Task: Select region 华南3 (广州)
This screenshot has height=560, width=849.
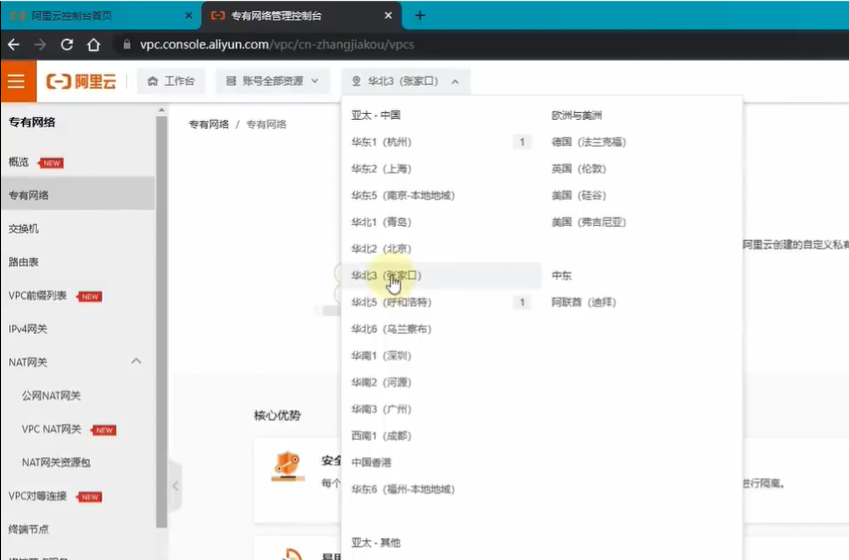Action: tap(441, 409)
